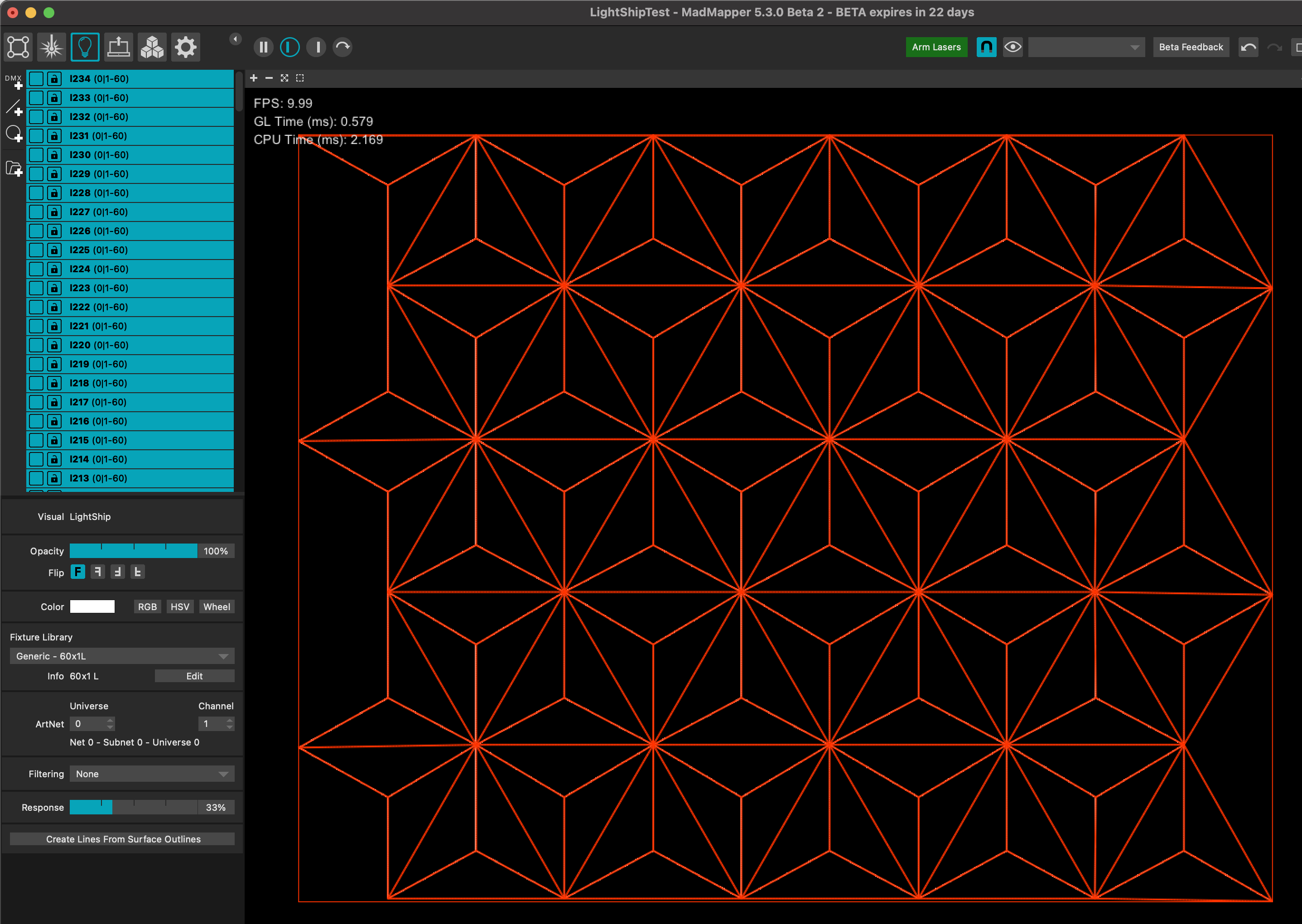
Task: Select the Color white swatch
Action: click(x=94, y=607)
